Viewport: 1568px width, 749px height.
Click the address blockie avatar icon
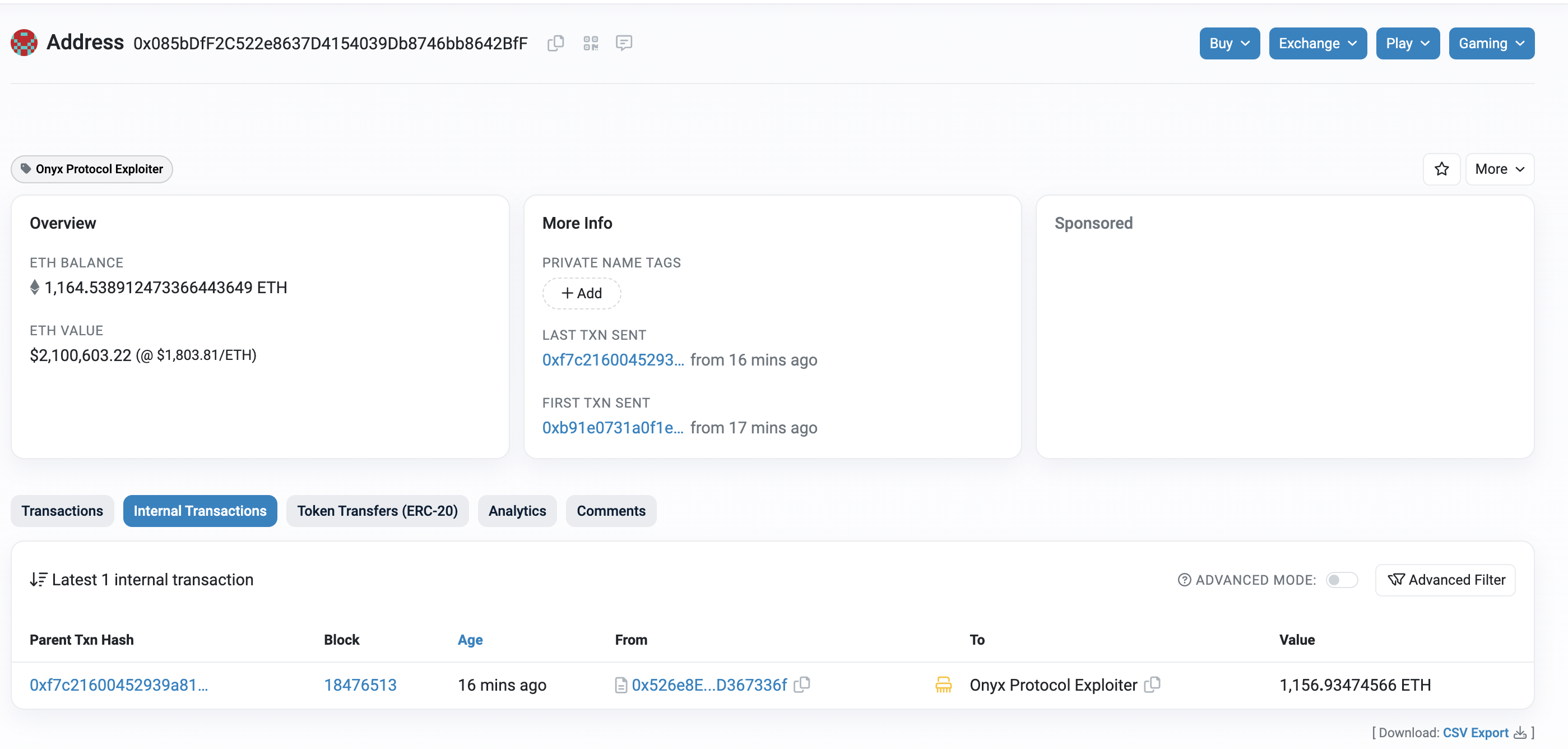(x=24, y=43)
